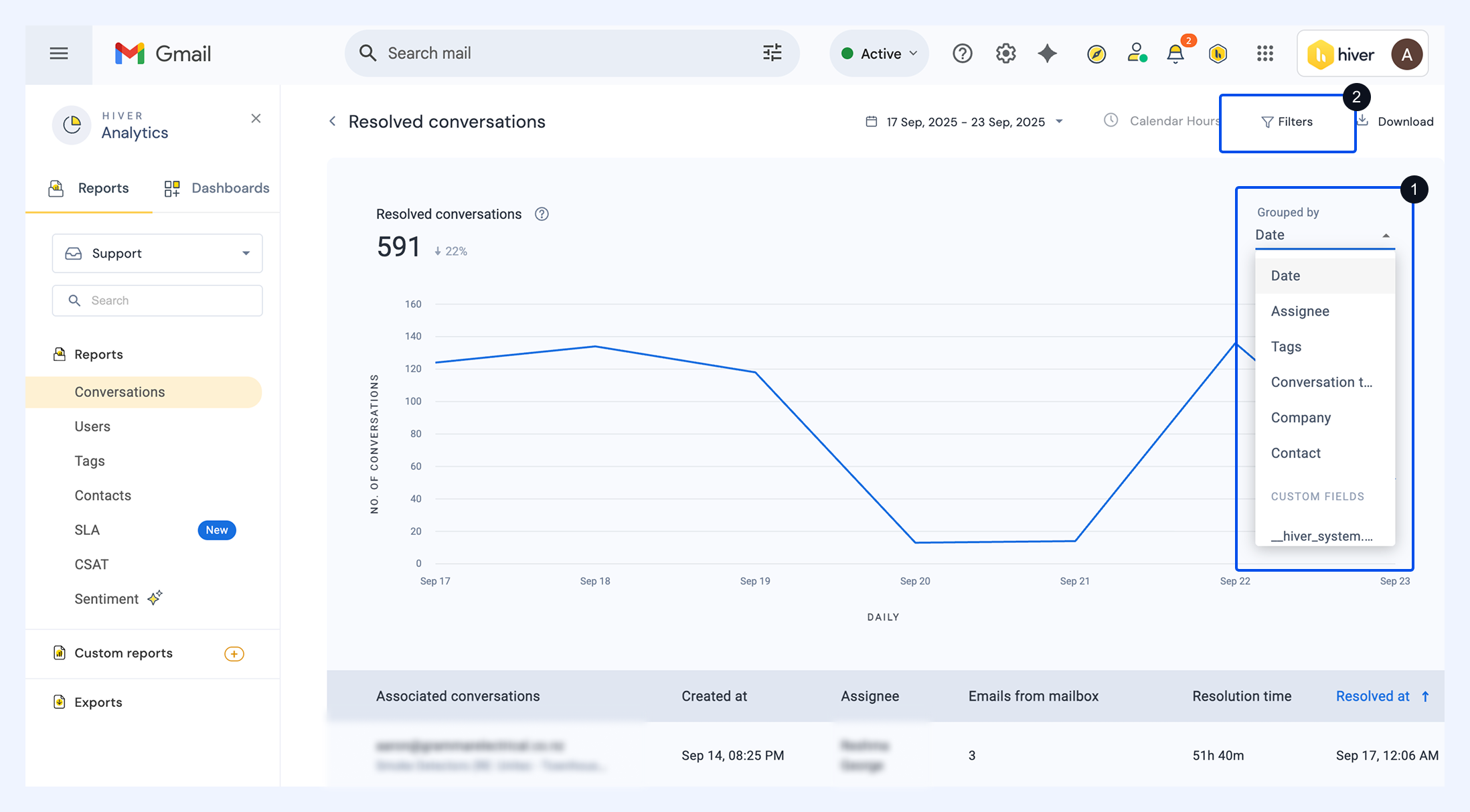Expand the Active status dropdown
Image resolution: width=1470 pixels, height=812 pixels.
879,54
